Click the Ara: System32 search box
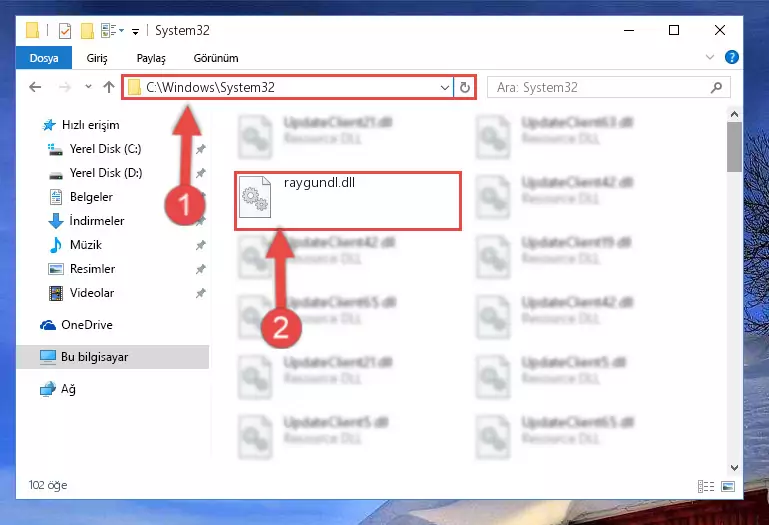769x525 pixels. pos(608,87)
